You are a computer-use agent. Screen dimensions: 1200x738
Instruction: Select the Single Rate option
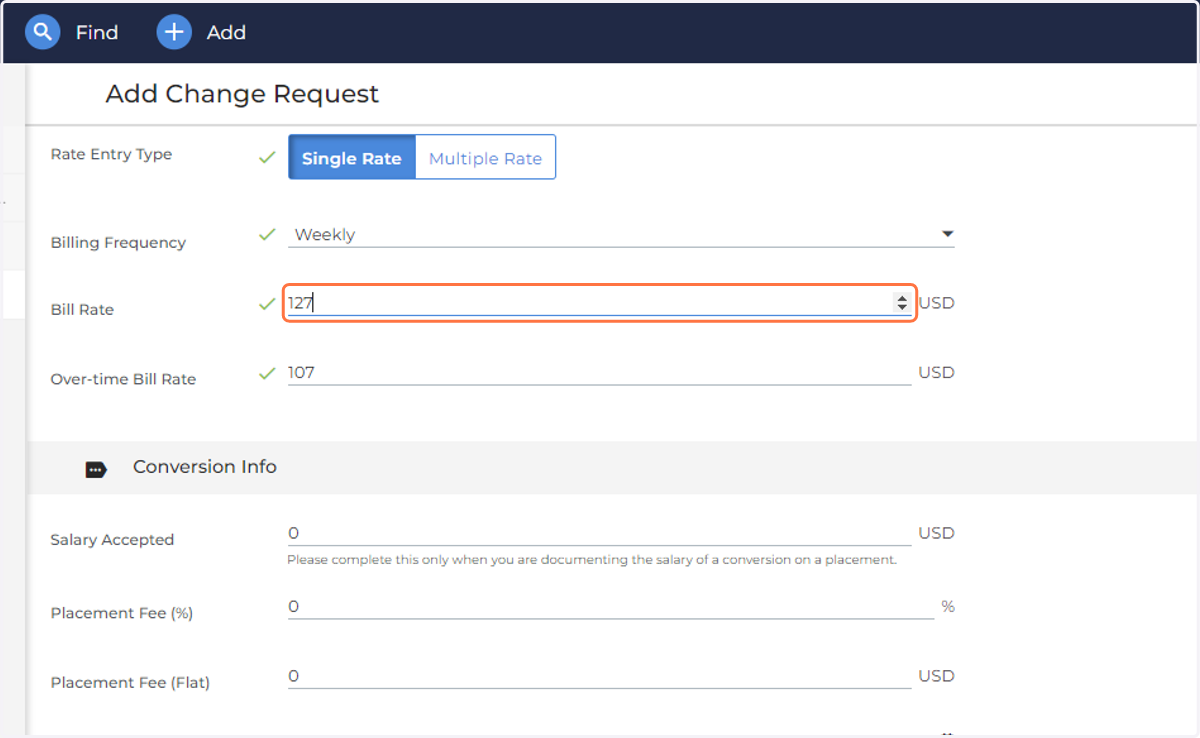[x=352, y=158]
